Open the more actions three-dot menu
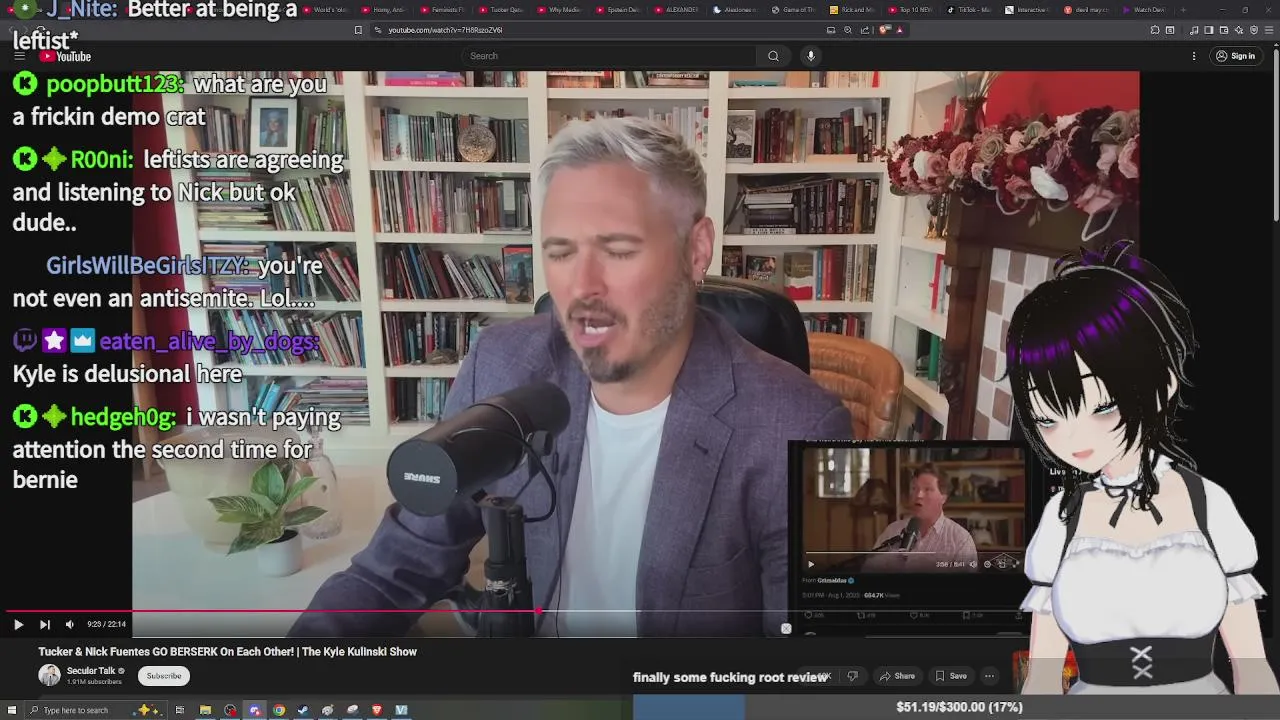The height and width of the screenshot is (720, 1280). (989, 676)
